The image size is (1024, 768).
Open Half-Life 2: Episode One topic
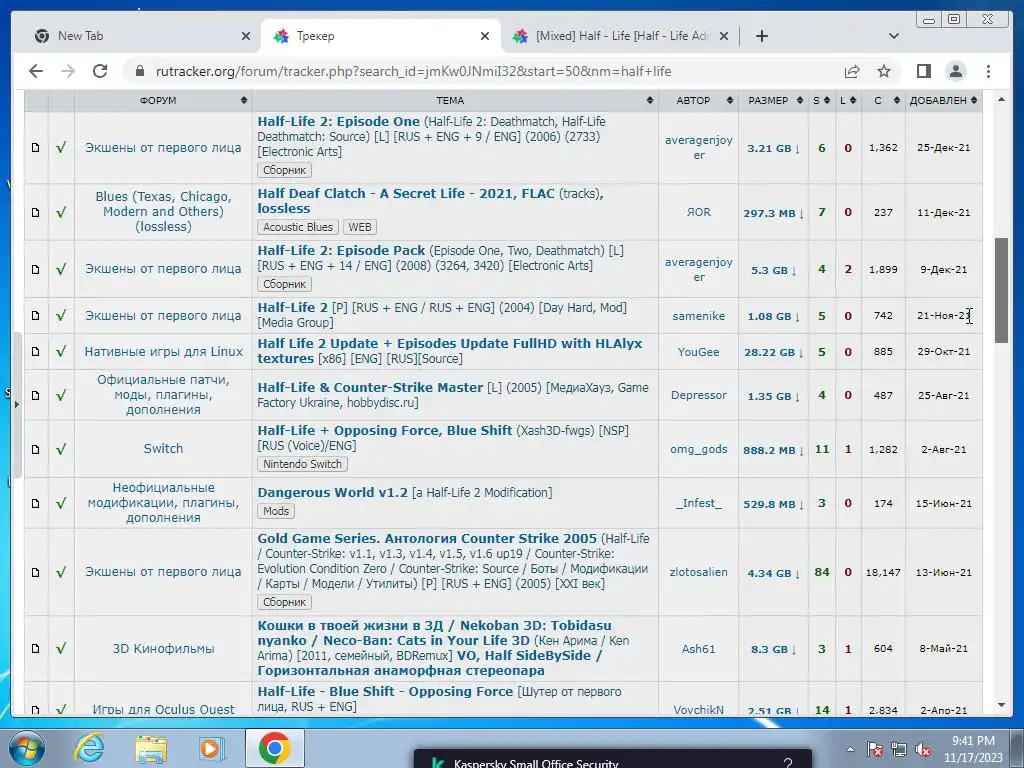pyautogui.click(x=338, y=121)
